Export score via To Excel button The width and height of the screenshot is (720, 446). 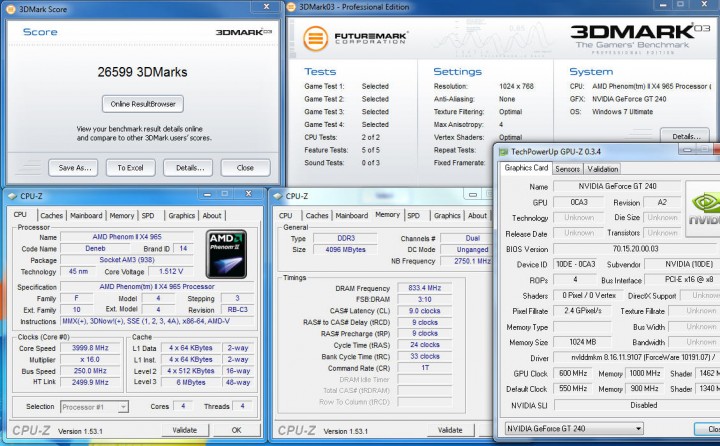pos(130,168)
